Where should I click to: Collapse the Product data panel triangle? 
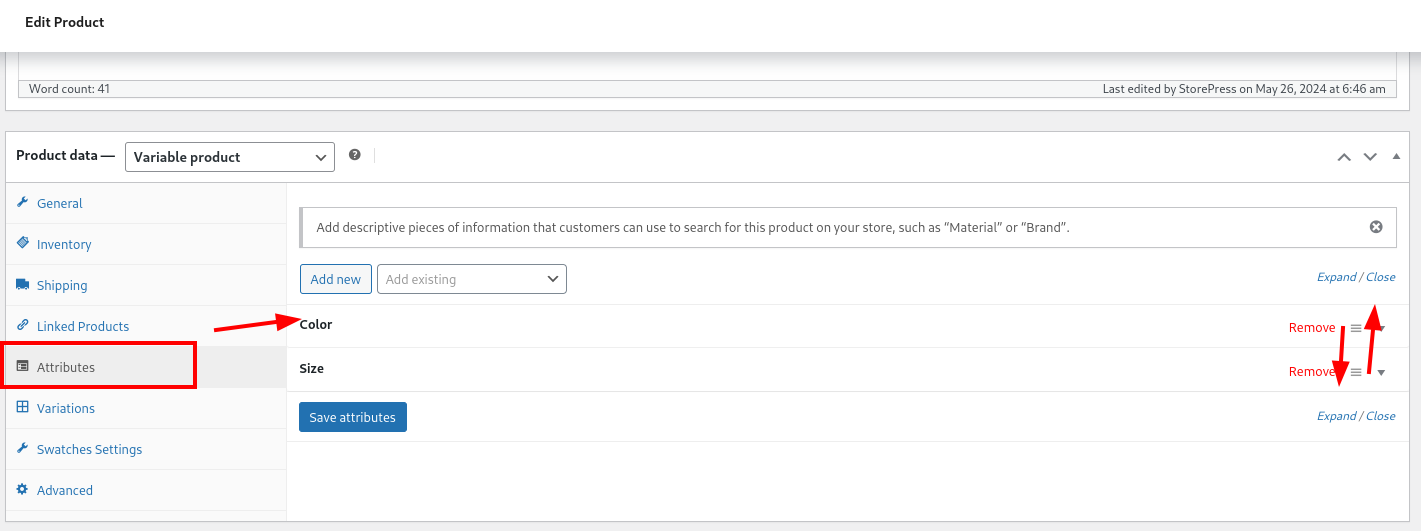pos(1396,156)
